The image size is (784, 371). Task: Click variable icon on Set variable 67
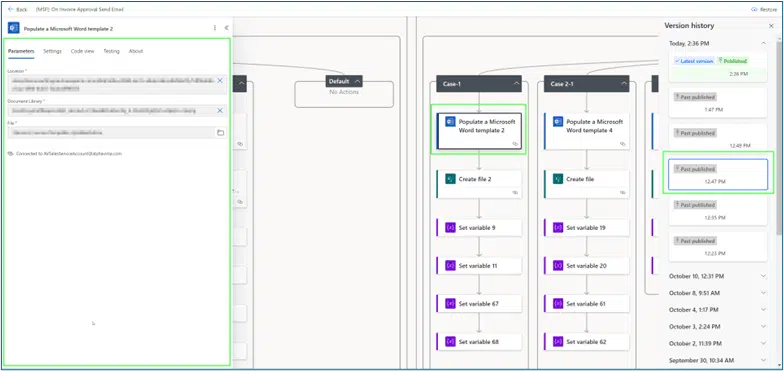[450, 304]
